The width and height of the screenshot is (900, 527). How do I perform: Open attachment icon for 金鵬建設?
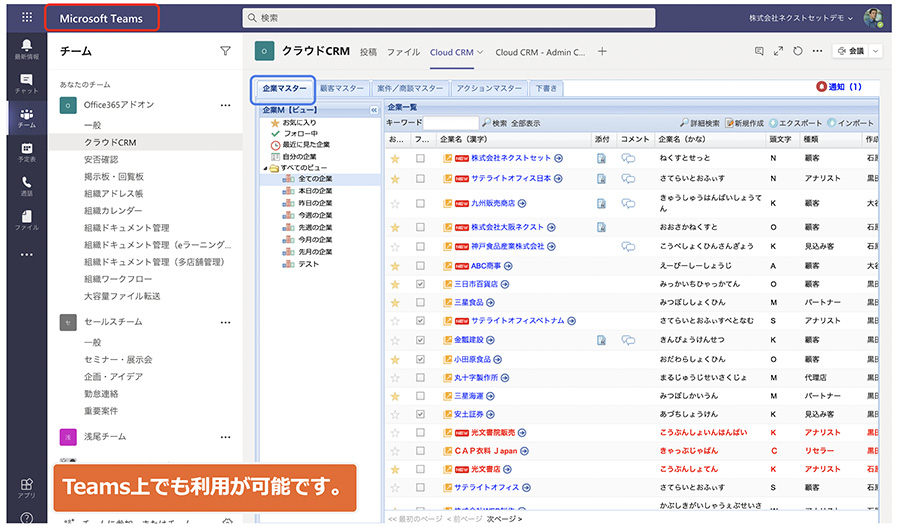pyautogui.click(x=601, y=340)
